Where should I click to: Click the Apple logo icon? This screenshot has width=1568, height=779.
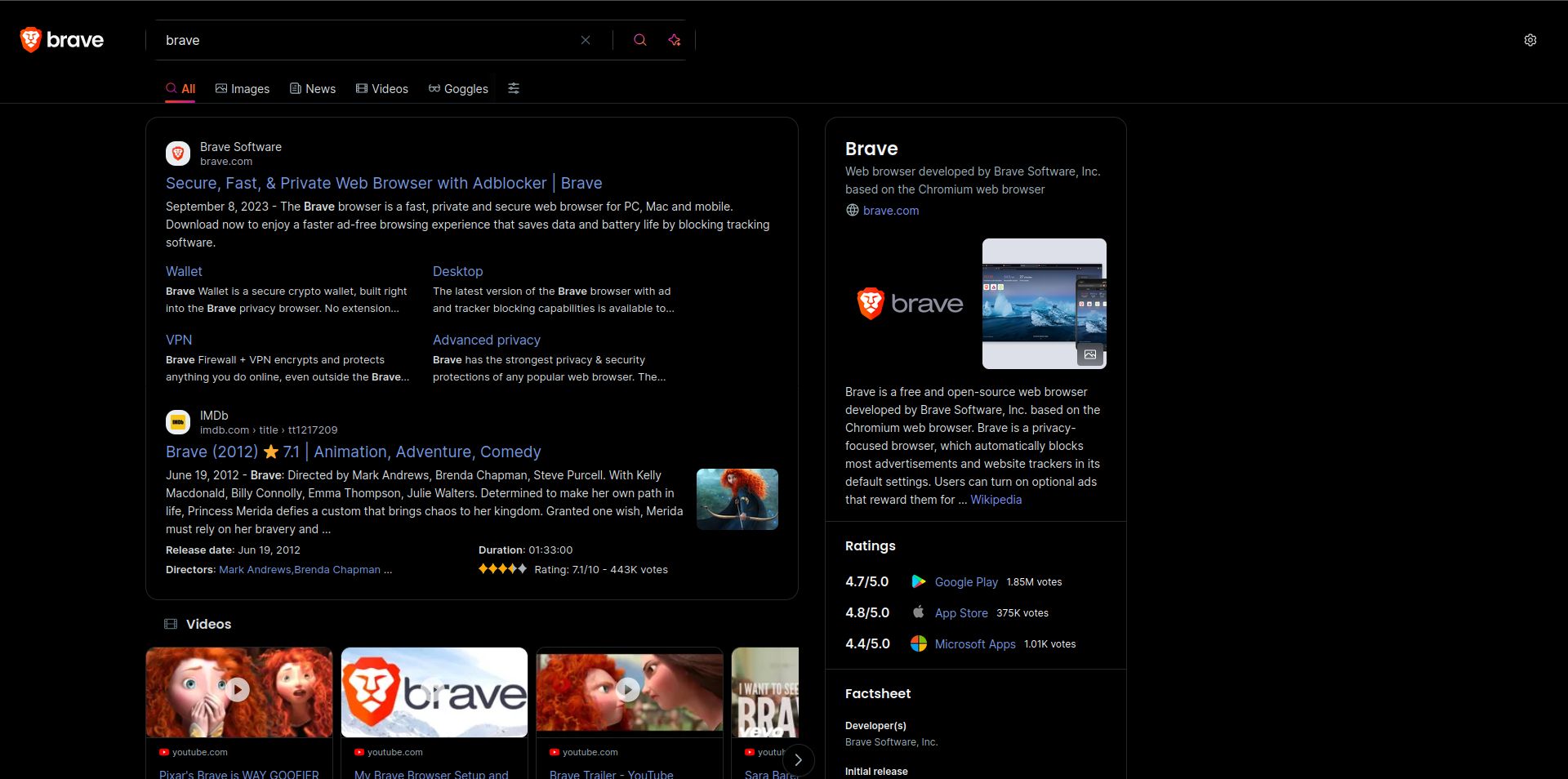tap(919, 612)
